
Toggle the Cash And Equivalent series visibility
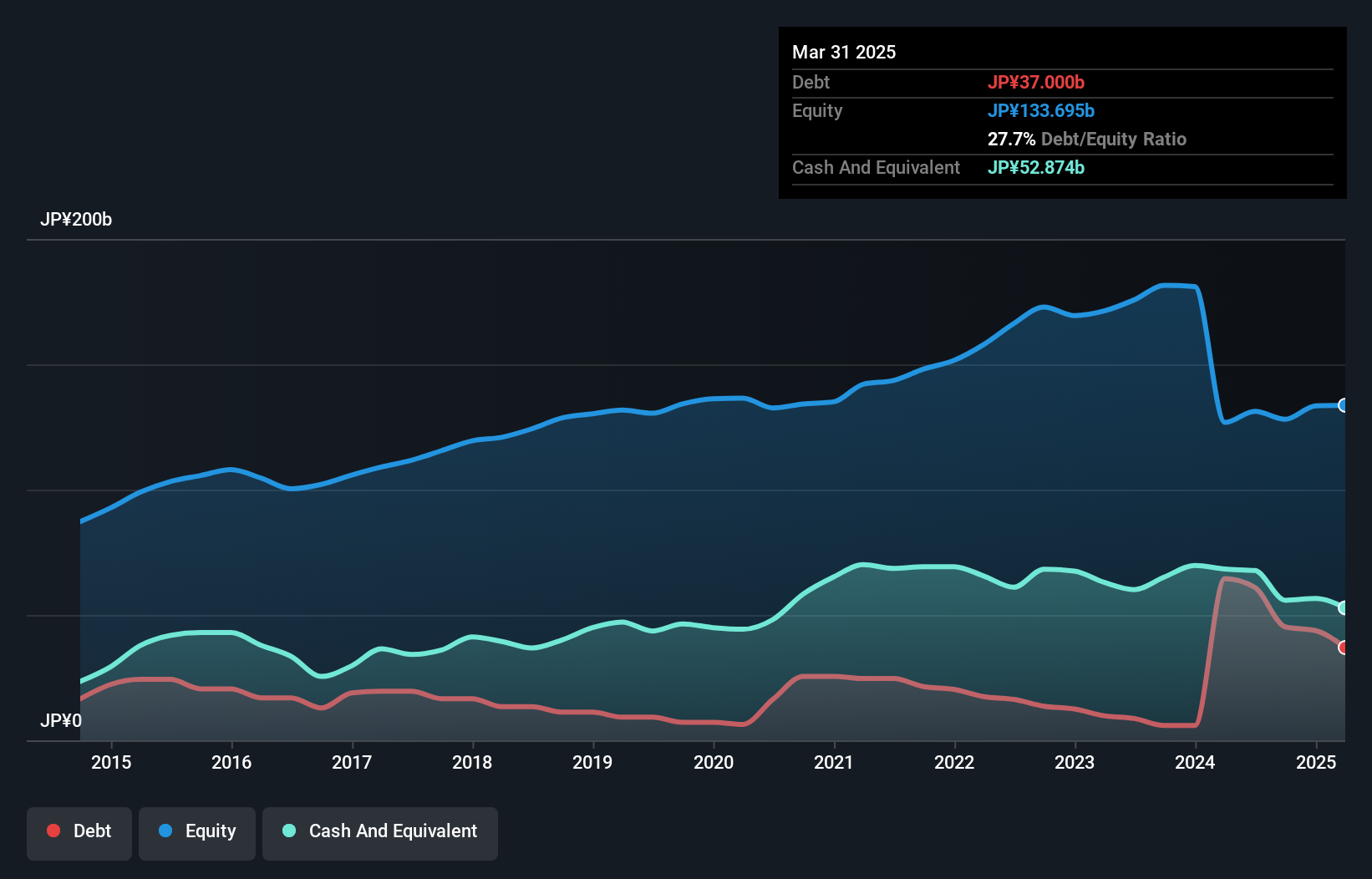coord(380,831)
